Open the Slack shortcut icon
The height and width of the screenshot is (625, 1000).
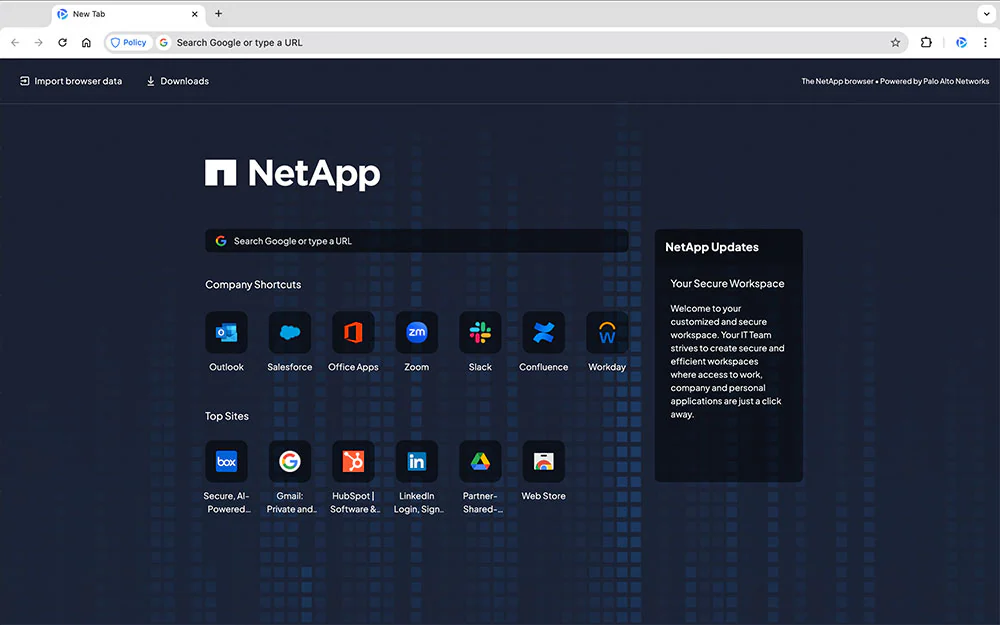point(480,333)
